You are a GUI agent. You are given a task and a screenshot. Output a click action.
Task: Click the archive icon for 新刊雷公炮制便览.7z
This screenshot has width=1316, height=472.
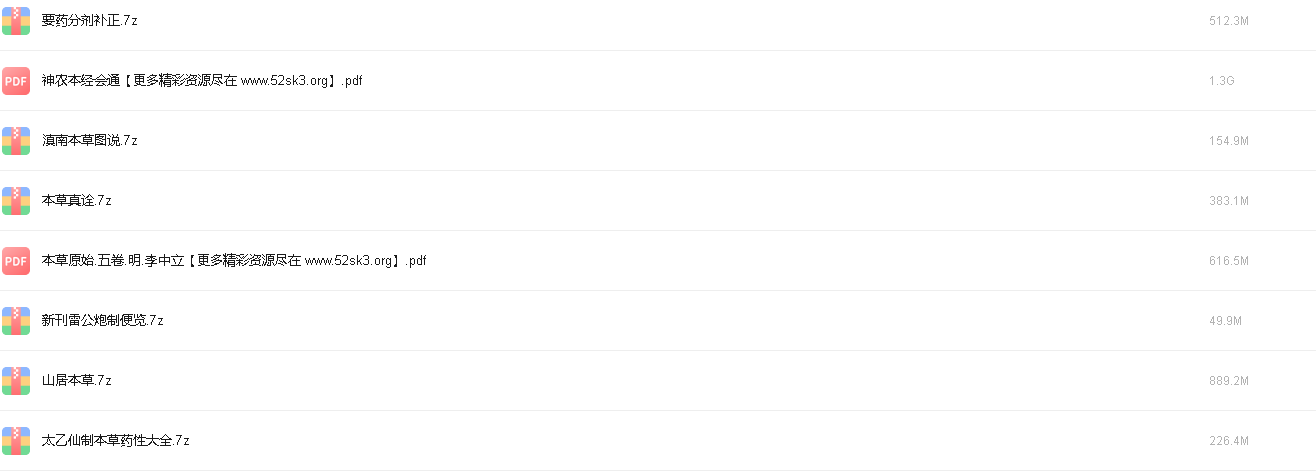[x=16, y=321]
